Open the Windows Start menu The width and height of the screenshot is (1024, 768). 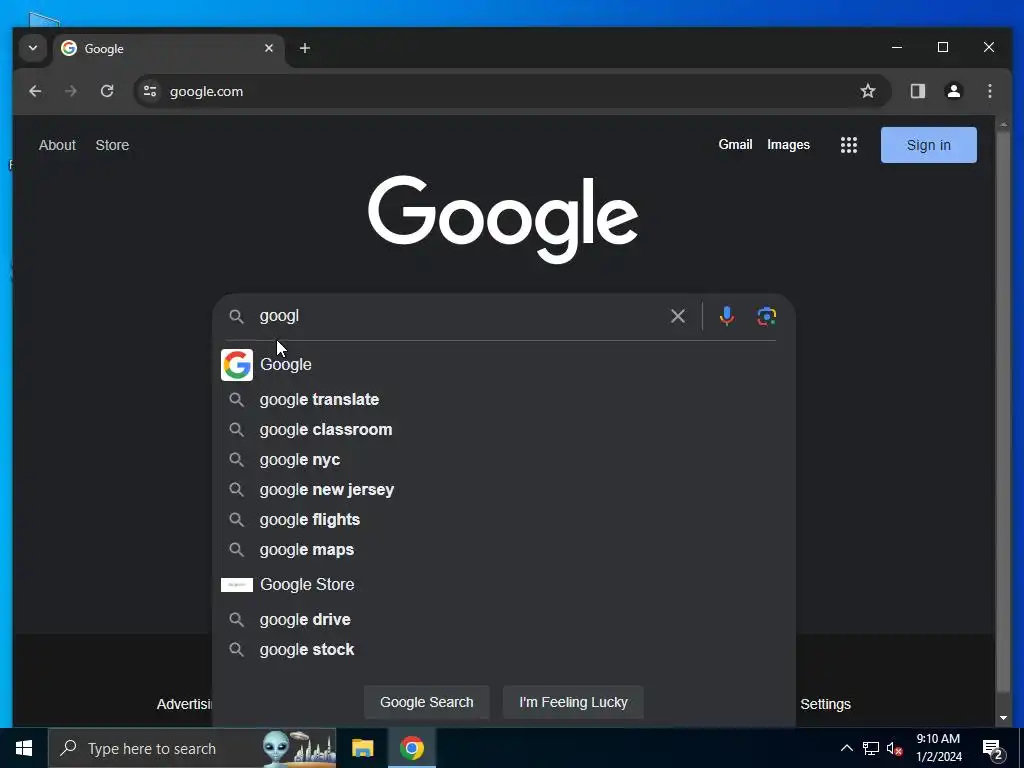point(24,748)
